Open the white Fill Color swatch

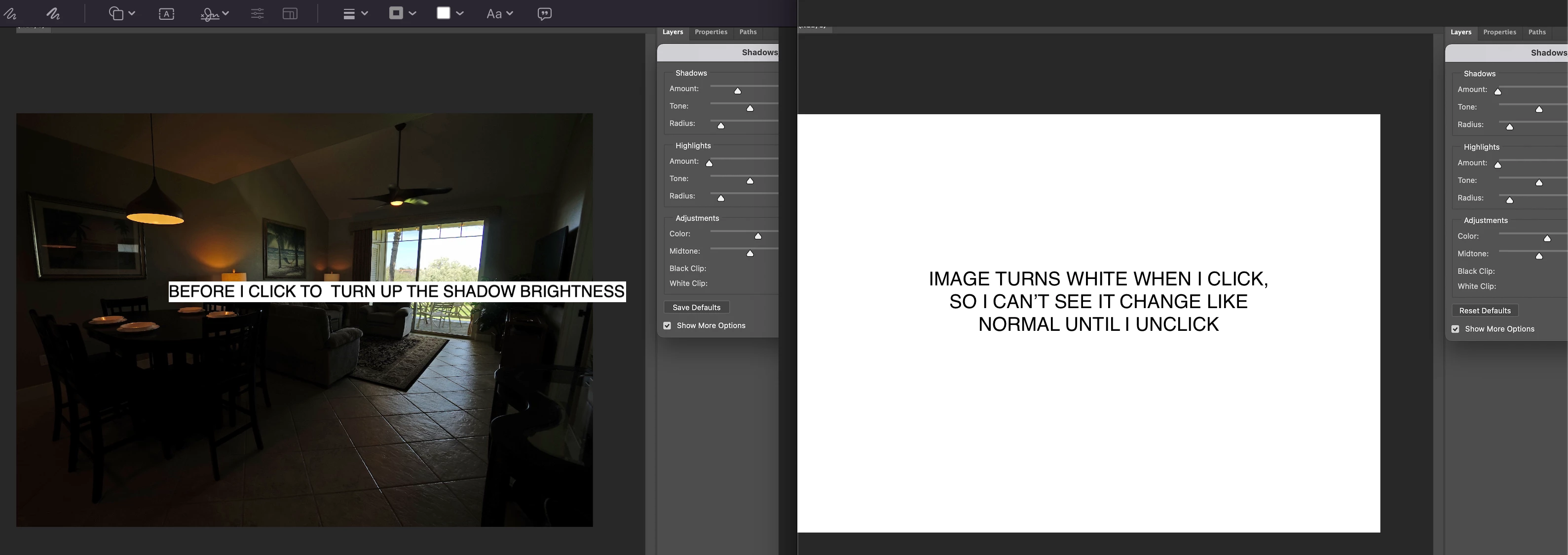[x=449, y=13]
